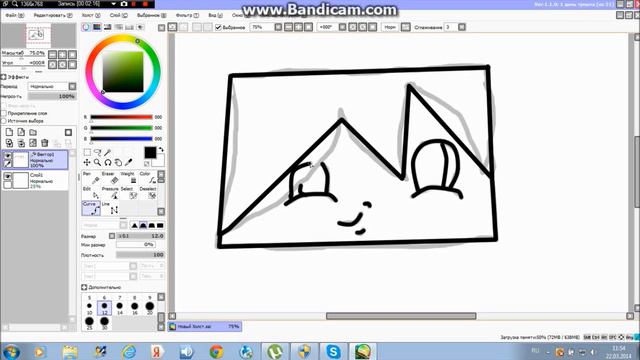Viewport: 640px width, 360px height.
Task: Select the Pressure tool
Action: 110,193
